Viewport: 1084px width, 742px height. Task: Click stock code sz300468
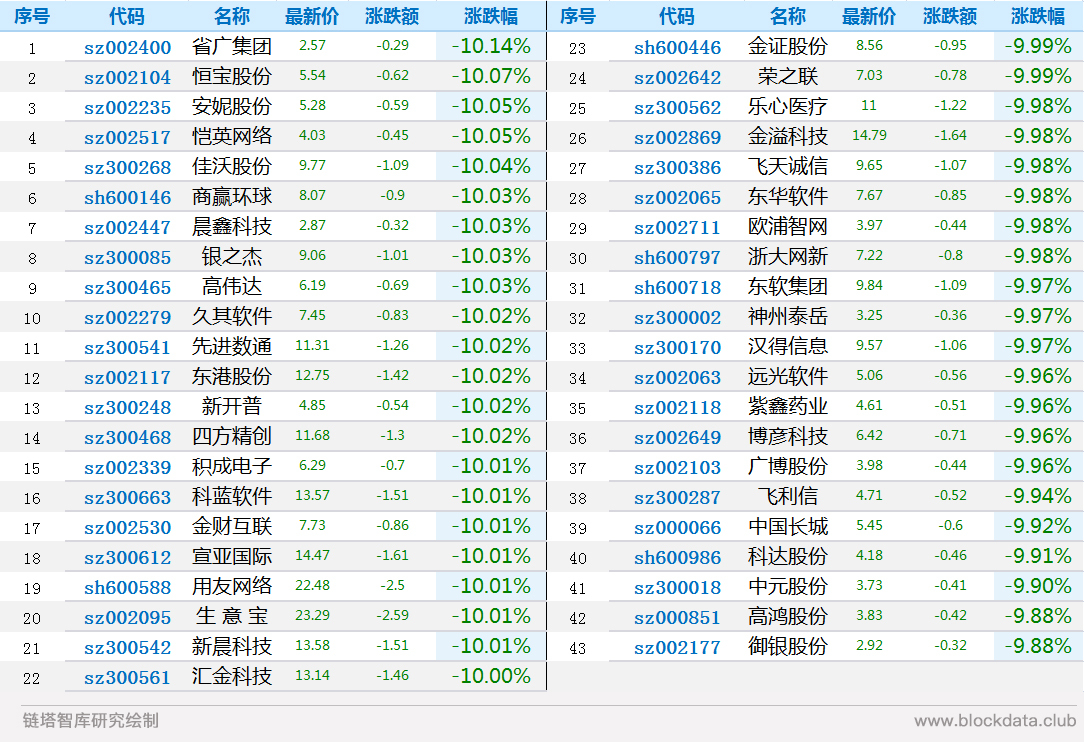pos(127,437)
